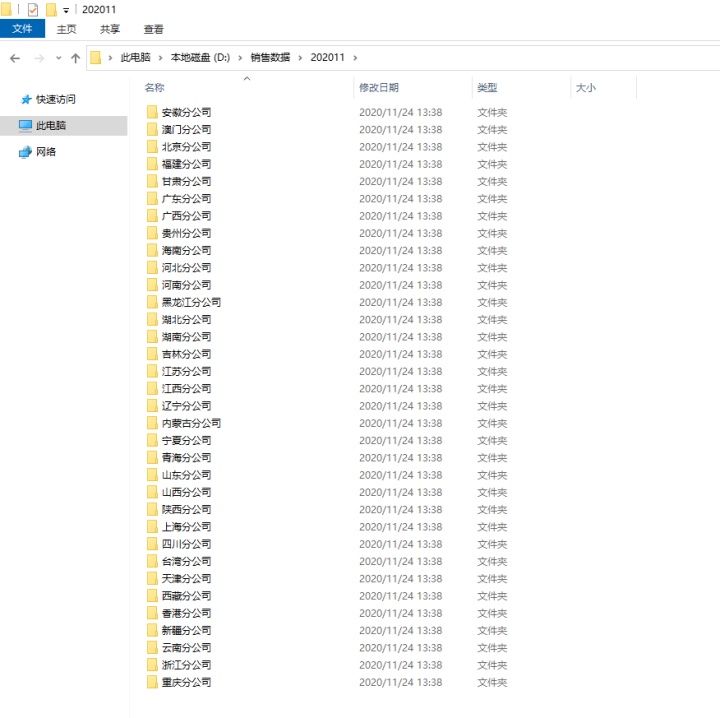Click the 云南分公司 folder name
The height and width of the screenshot is (718, 720).
point(186,648)
